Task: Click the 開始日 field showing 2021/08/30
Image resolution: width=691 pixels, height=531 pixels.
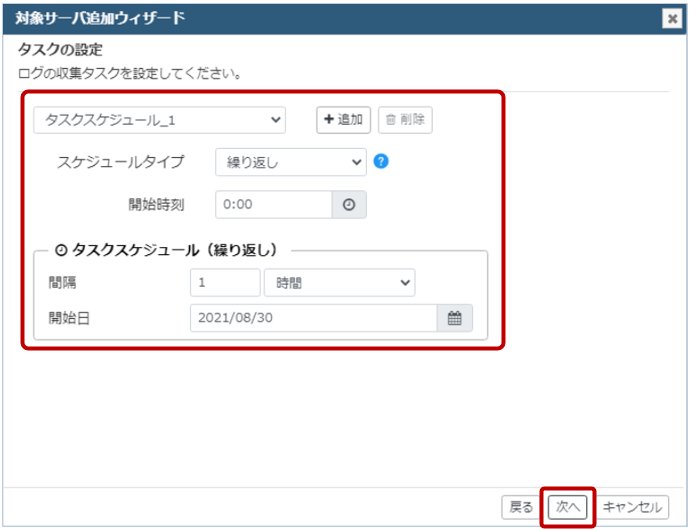Action: click(x=313, y=318)
